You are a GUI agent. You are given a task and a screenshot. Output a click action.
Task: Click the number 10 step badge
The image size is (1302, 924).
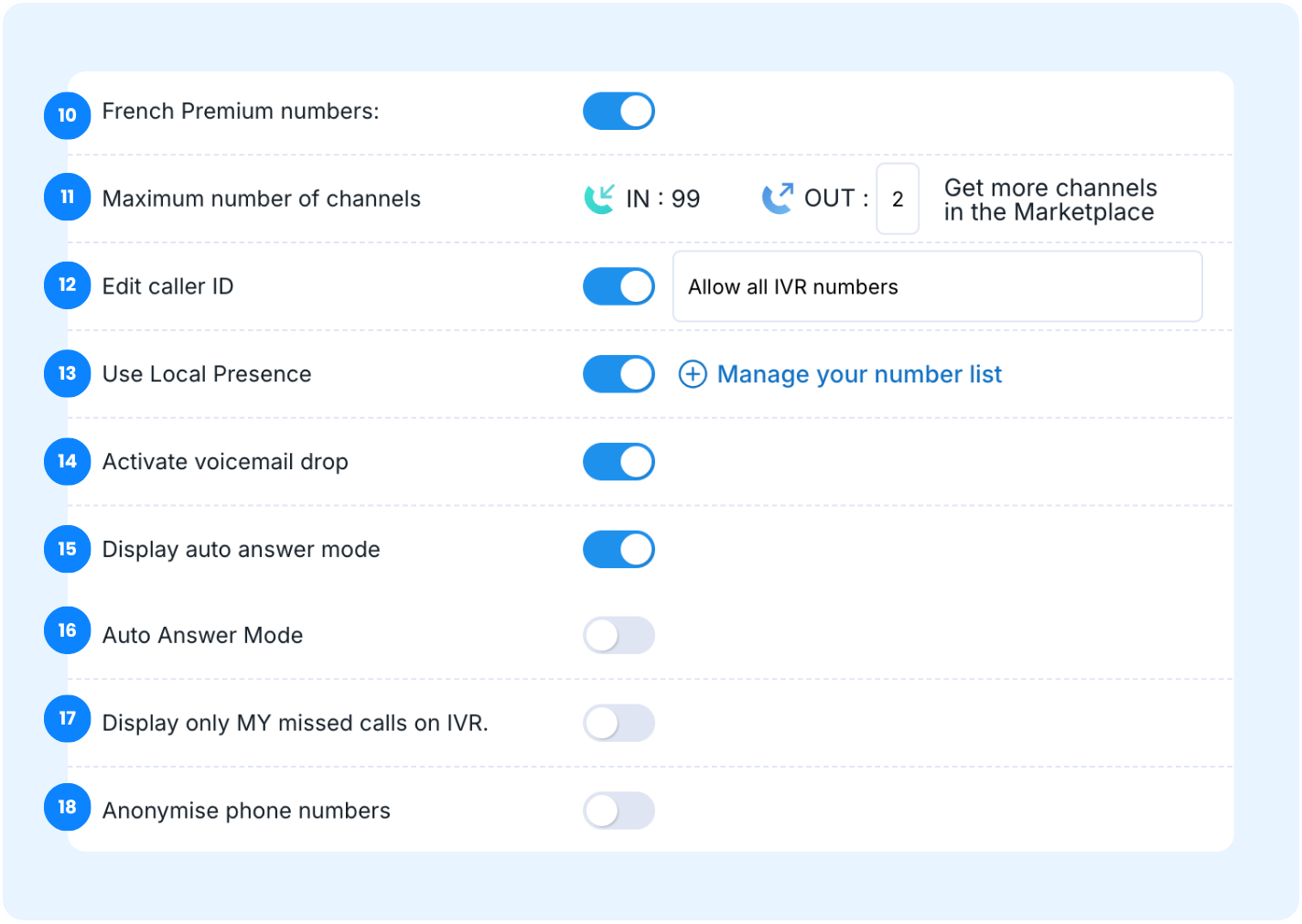[x=68, y=115]
